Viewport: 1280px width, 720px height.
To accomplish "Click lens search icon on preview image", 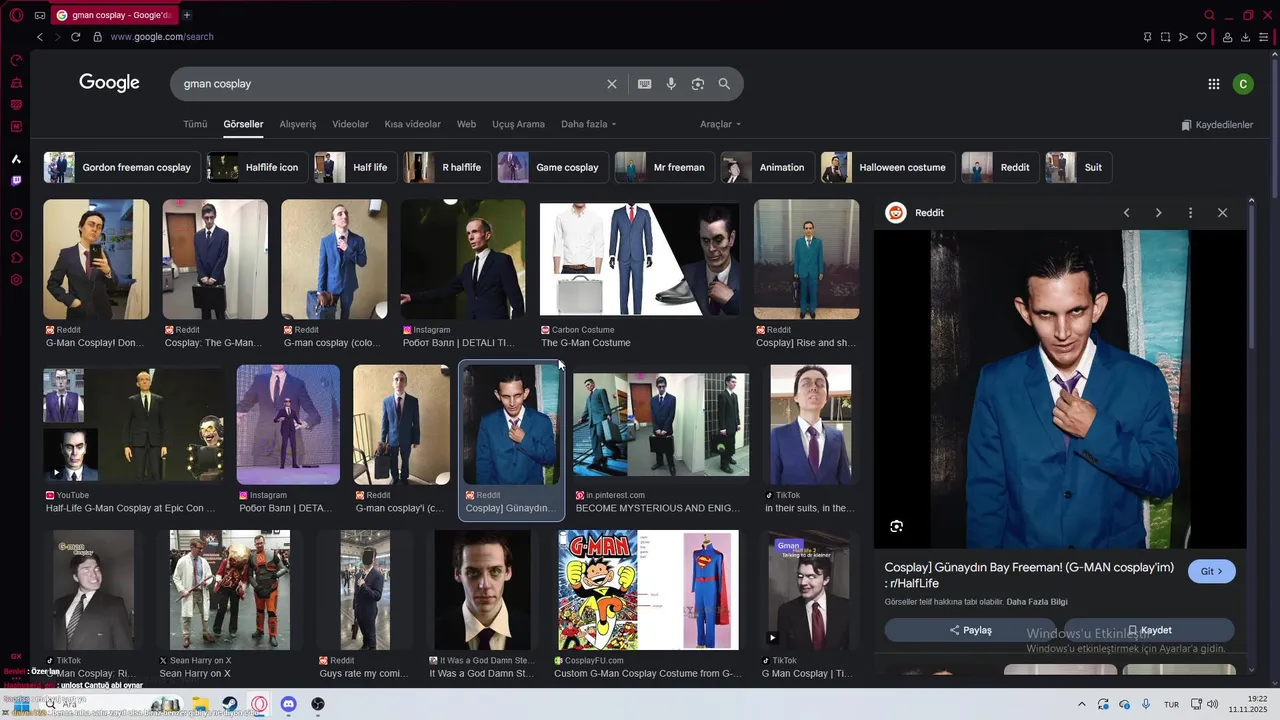I will point(896,526).
